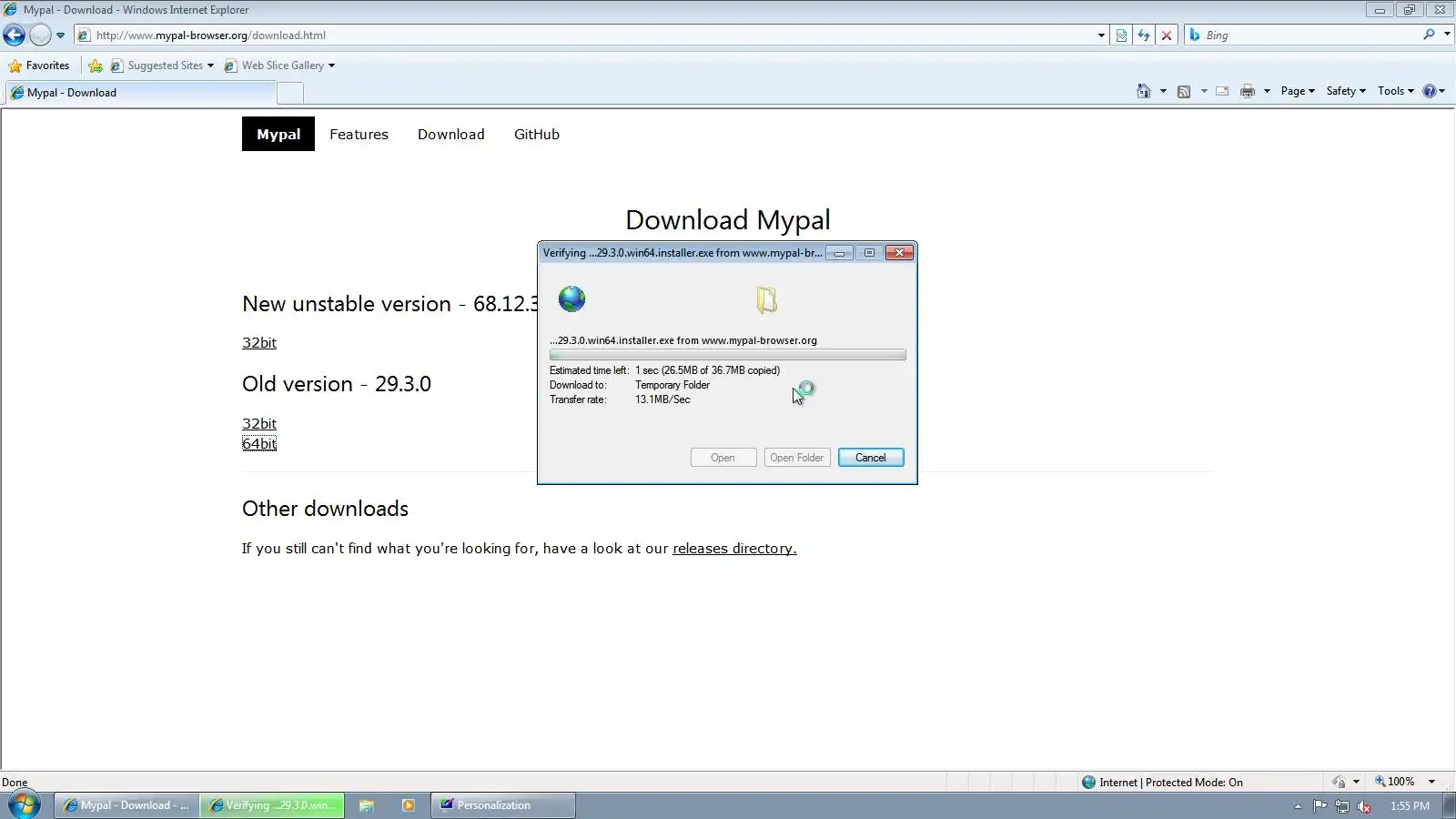Image resolution: width=1456 pixels, height=819 pixels.
Task: Click the Cancel button in download dialog
Action: point(871,458)
